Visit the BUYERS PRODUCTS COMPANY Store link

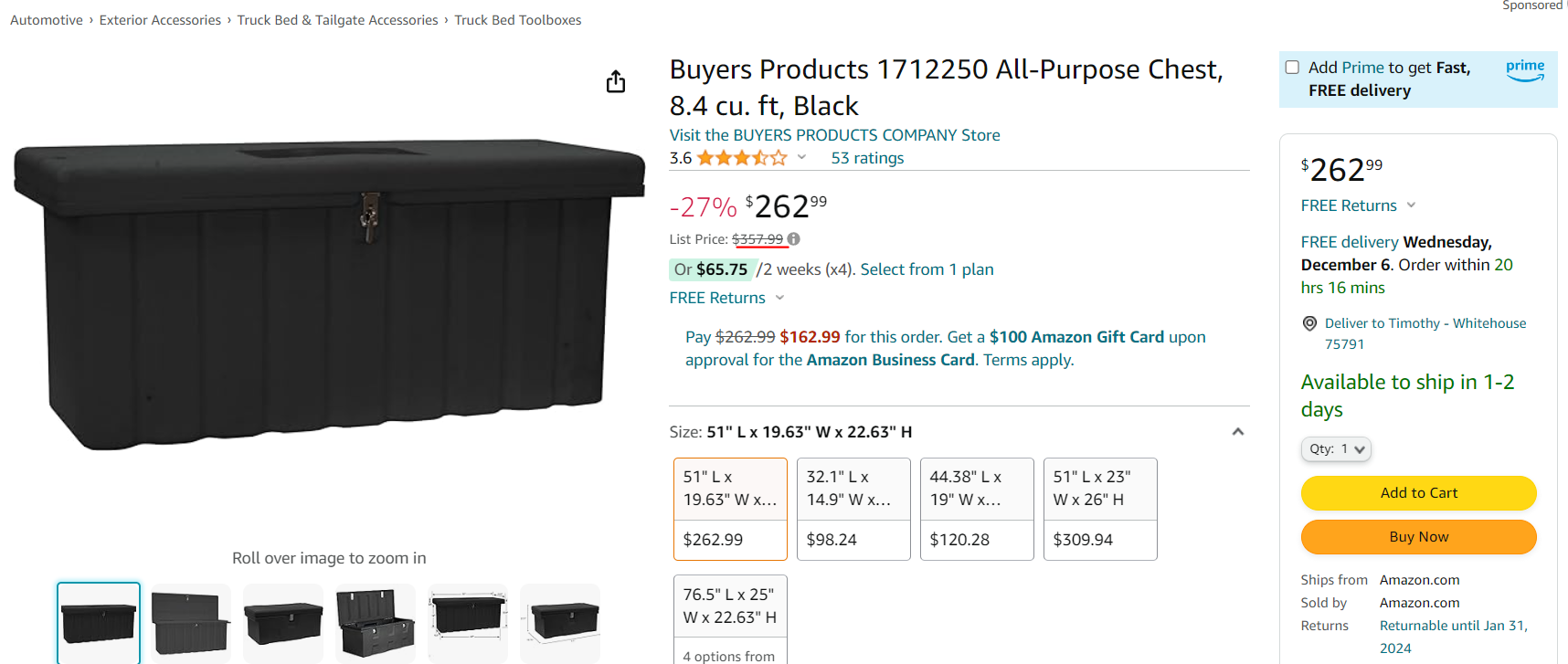pos(834,135)
